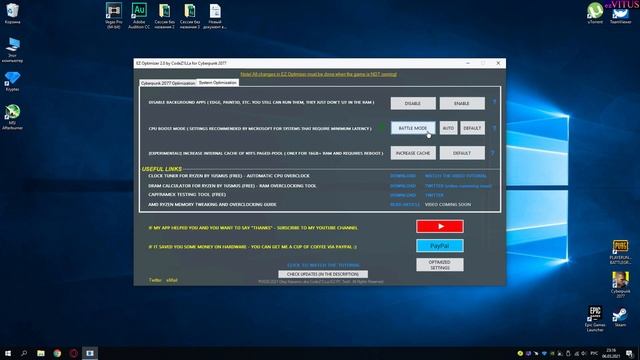Launch PUBG Battlegrounds desktop shortcut
640x360 pixels.
[620, 252]
